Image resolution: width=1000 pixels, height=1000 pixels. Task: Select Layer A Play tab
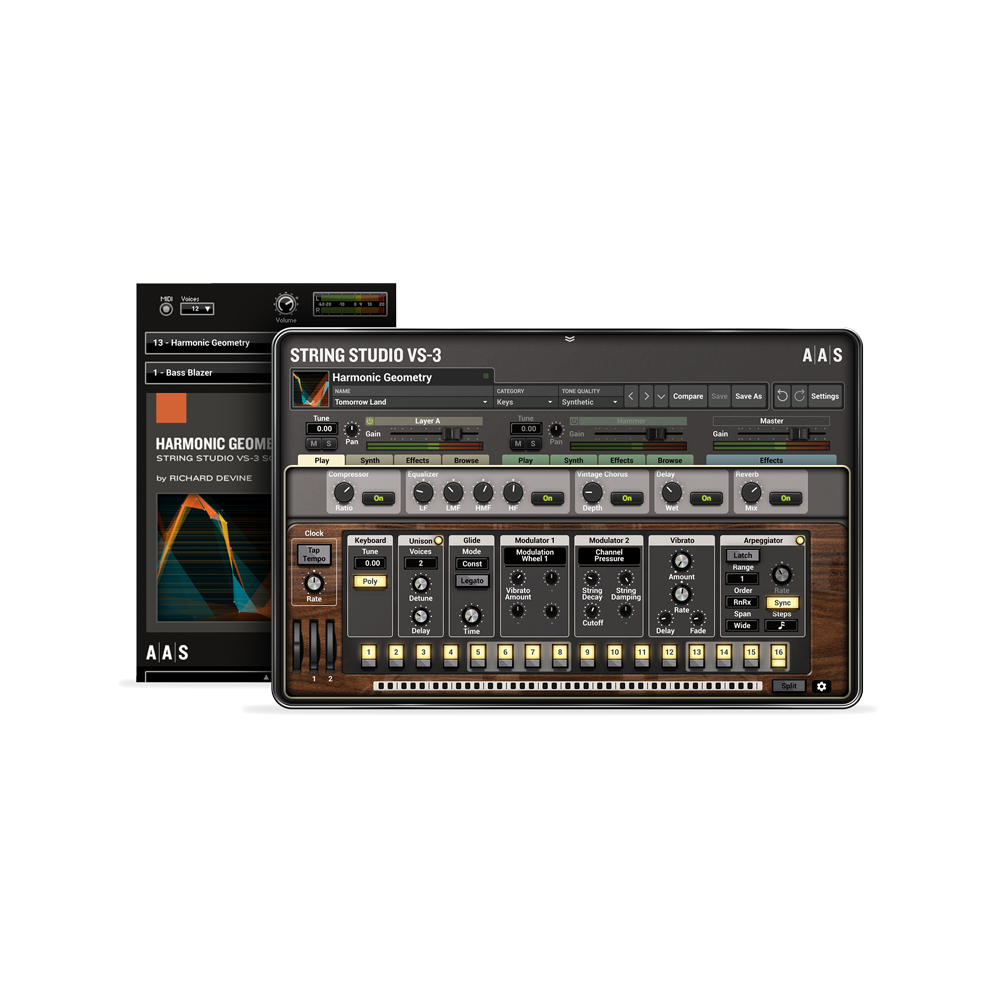[x=321, y=460]
